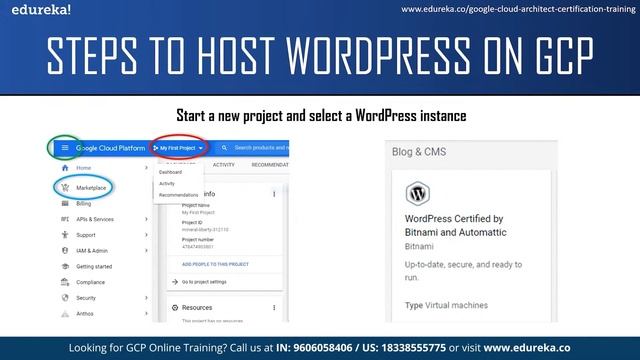Click the arrow icon before Go to project settings
640x360 pixels.
pos(175,282)
